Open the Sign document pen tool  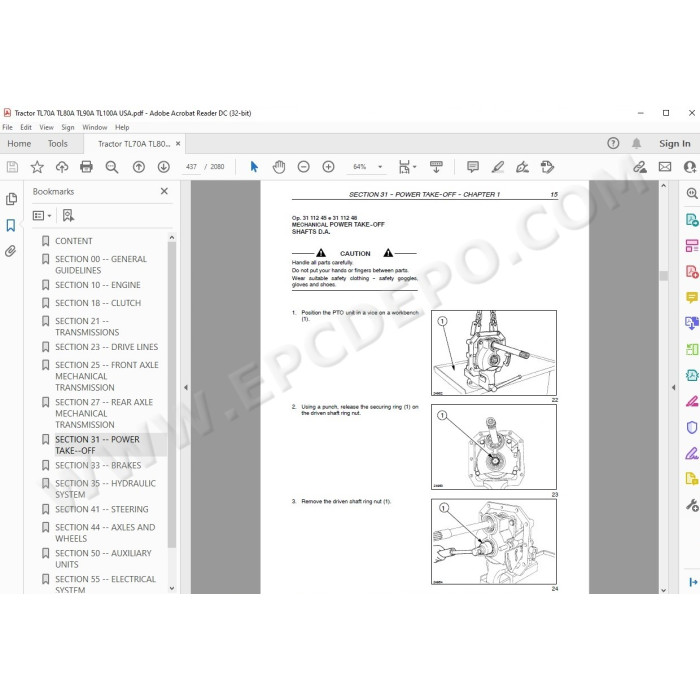point(522,167)
